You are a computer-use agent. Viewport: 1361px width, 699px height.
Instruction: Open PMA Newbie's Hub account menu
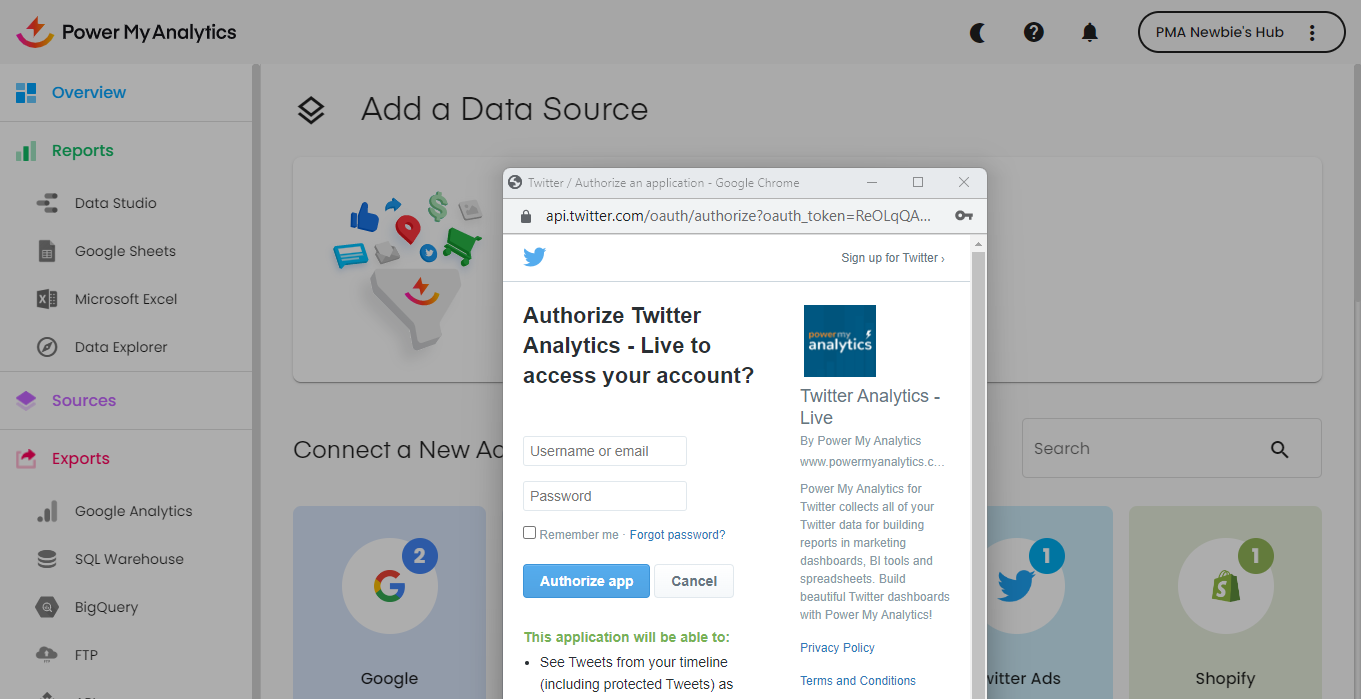point(1241,32)
